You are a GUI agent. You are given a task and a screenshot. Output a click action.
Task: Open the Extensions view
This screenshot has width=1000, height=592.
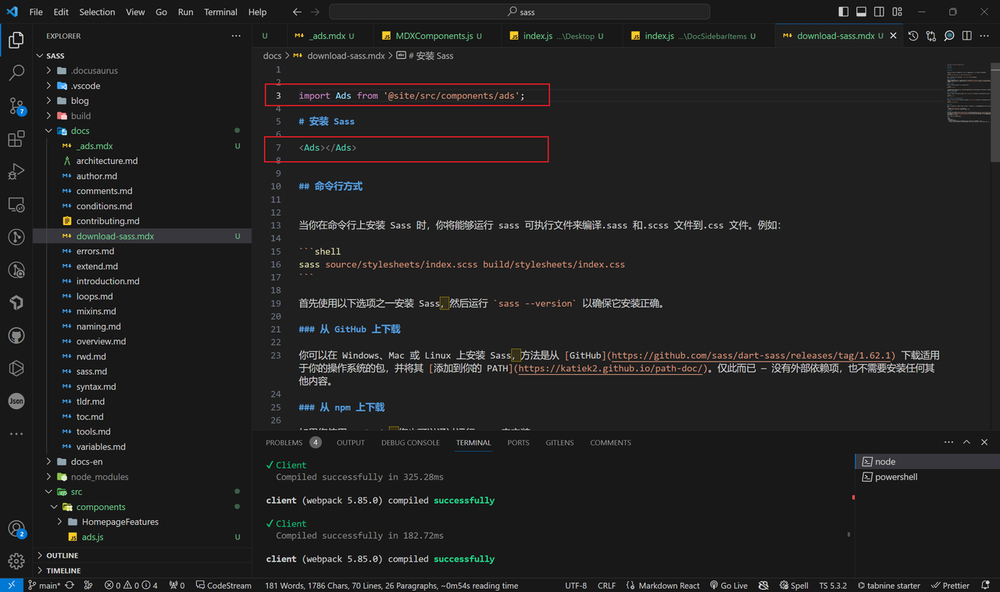[15, 139]
